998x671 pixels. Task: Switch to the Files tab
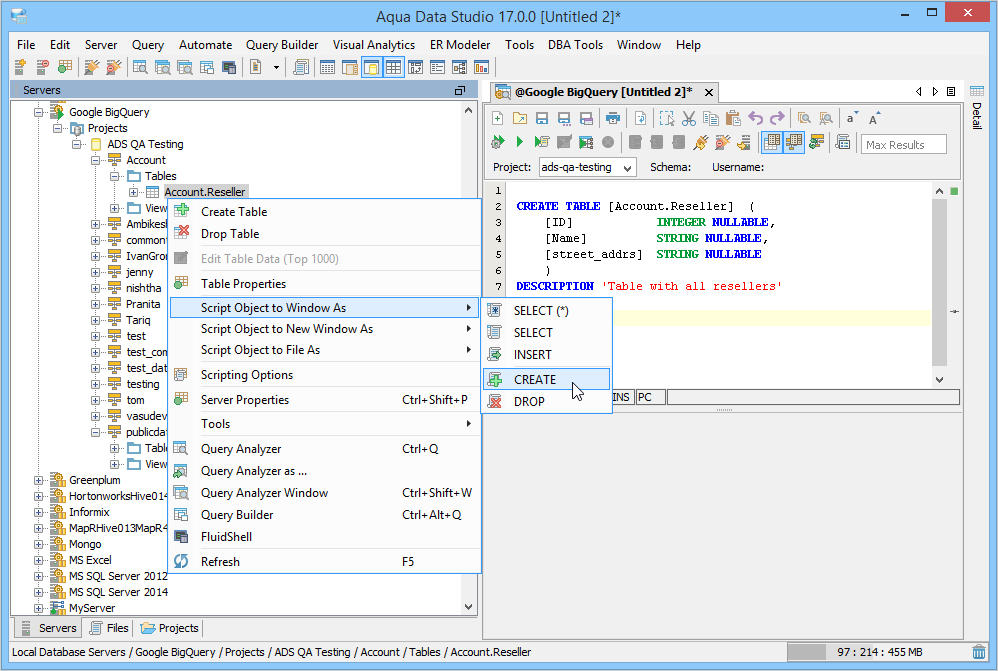109,628
